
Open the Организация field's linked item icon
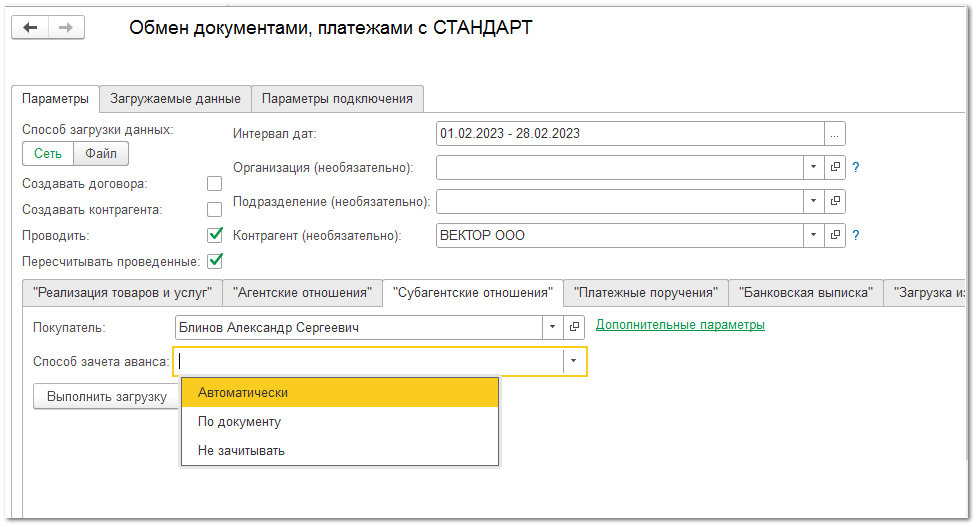(x=835, y=167)
